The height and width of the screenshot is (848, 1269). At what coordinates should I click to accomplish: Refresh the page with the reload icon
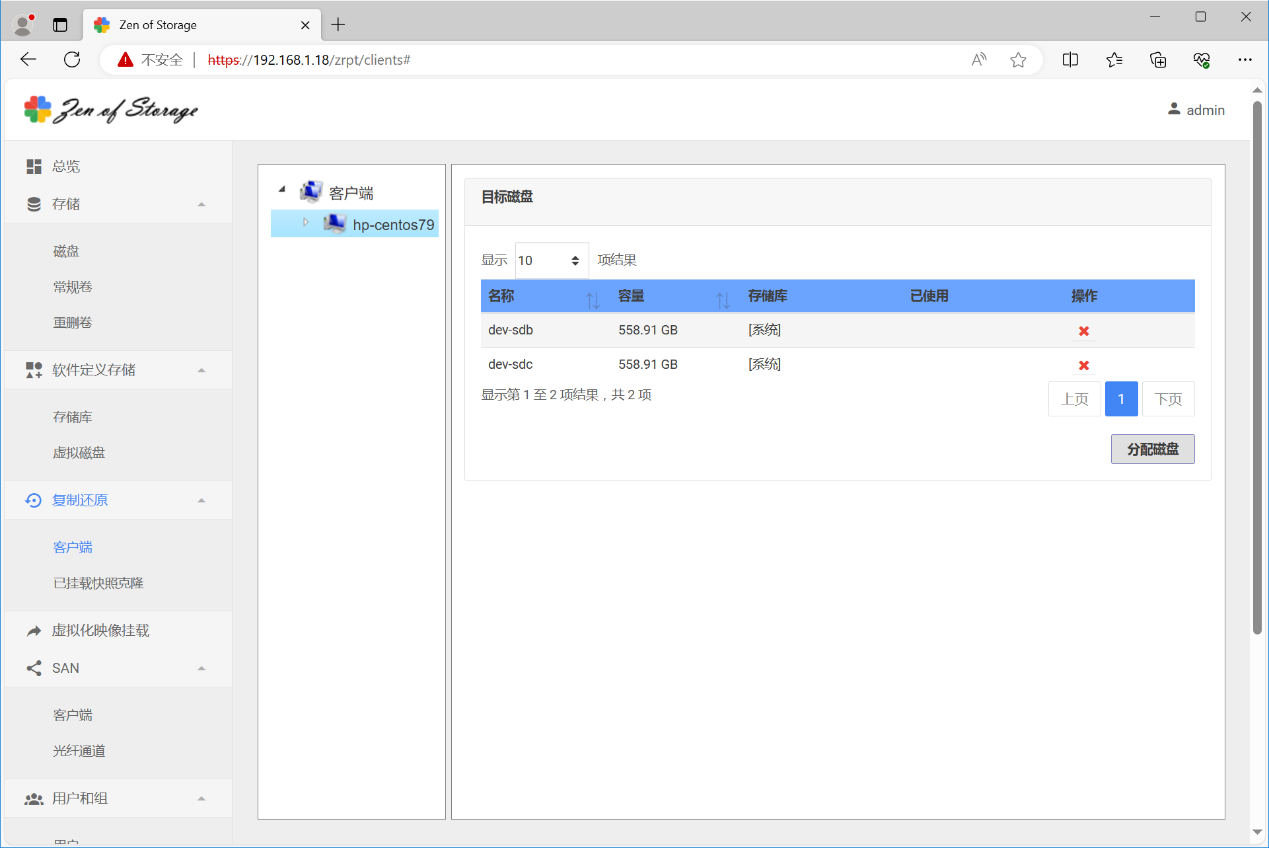(72, 60)
